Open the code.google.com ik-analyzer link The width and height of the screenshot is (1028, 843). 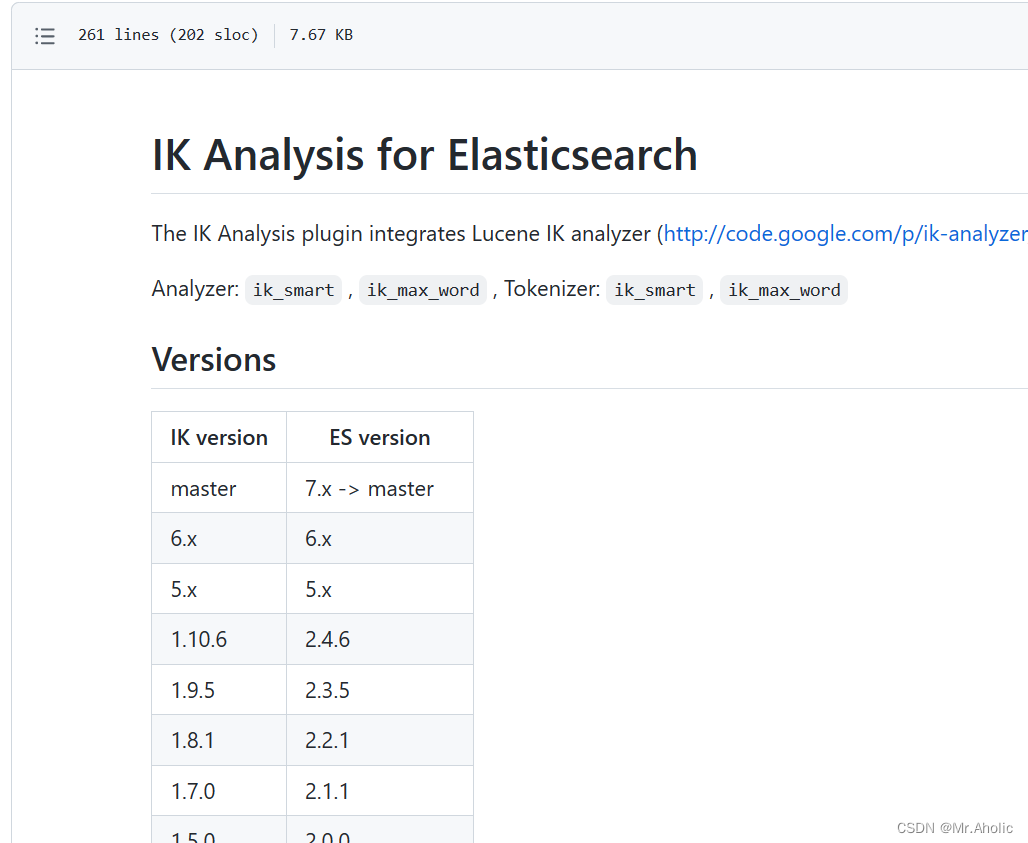click(x=846, y=234)
